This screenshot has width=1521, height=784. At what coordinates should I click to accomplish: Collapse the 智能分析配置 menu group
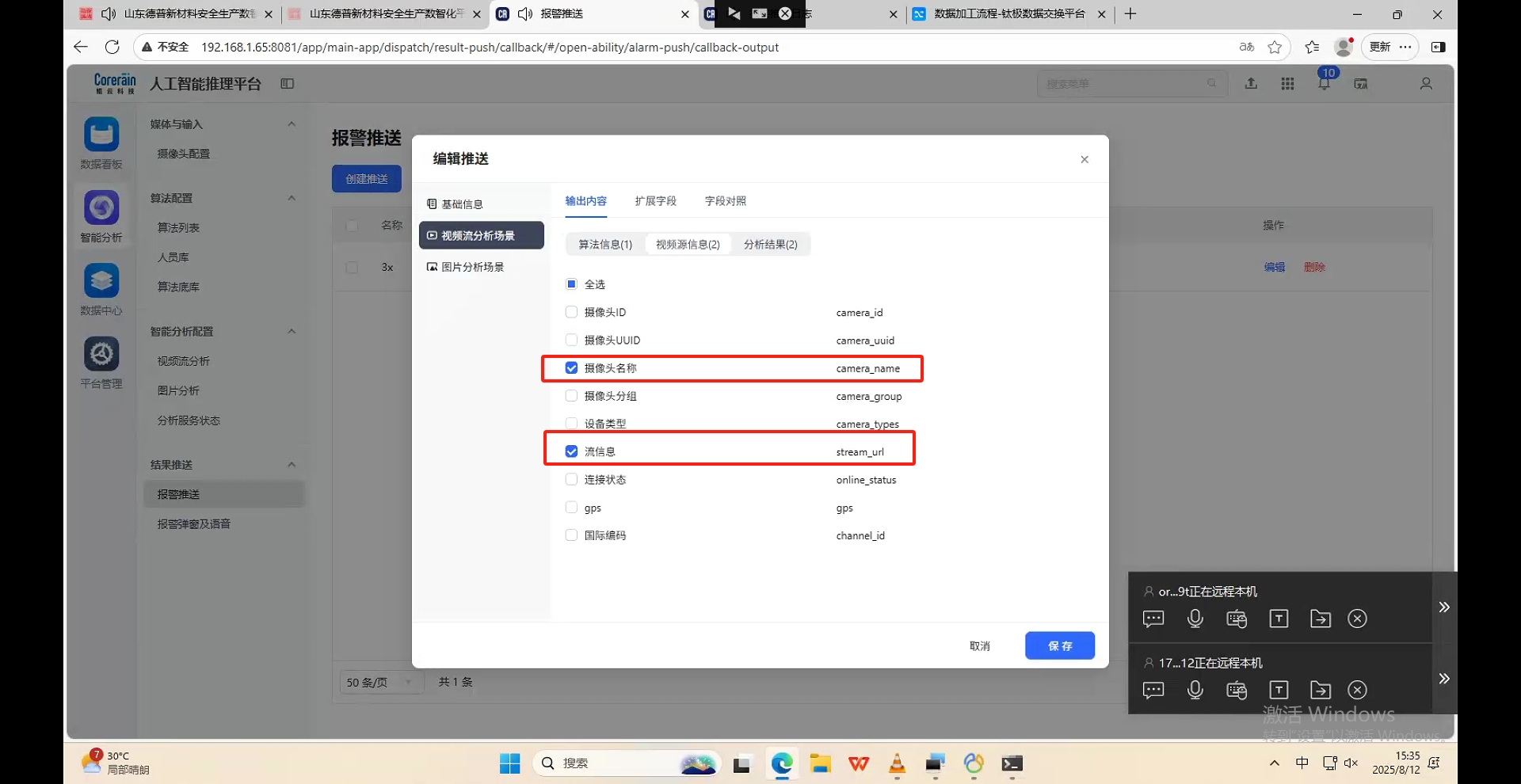pyautogui.click(x=292, y=331)
